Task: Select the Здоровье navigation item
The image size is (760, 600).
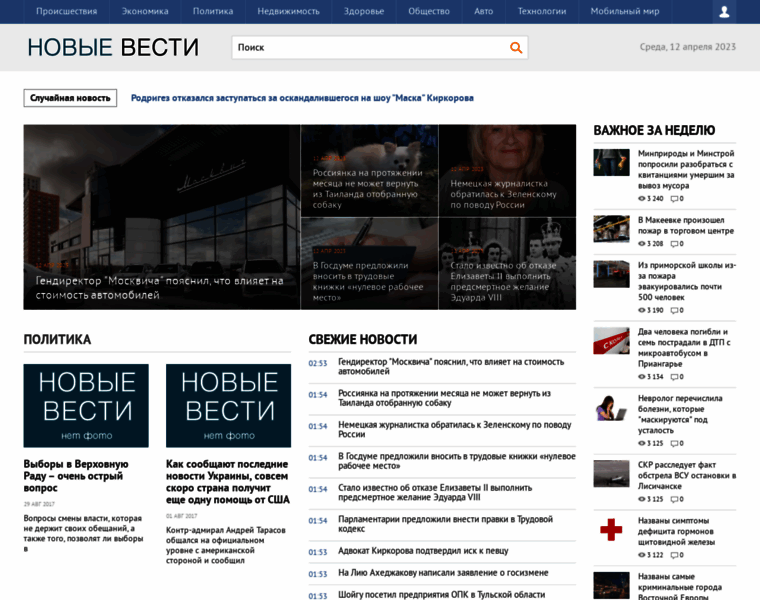Action: (x=364, y=11)
